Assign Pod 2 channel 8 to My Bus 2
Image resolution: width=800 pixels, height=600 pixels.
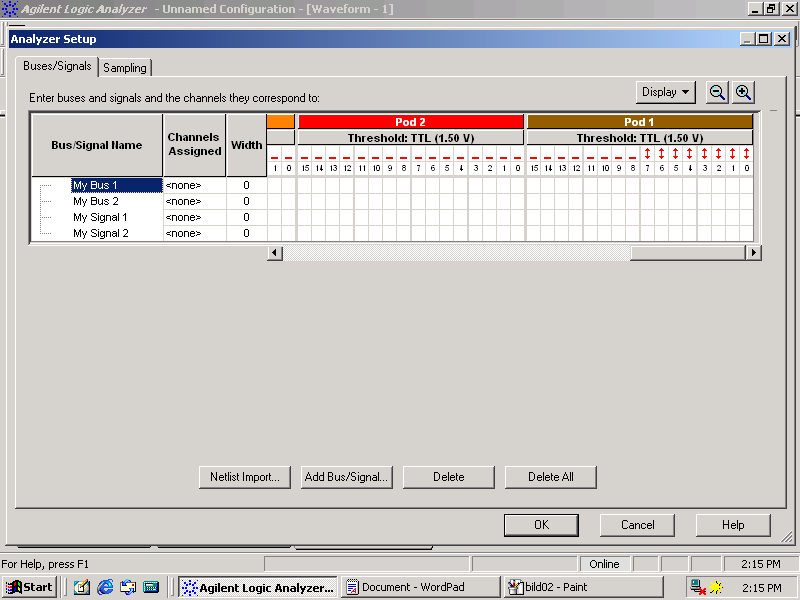tap(404, 202)
